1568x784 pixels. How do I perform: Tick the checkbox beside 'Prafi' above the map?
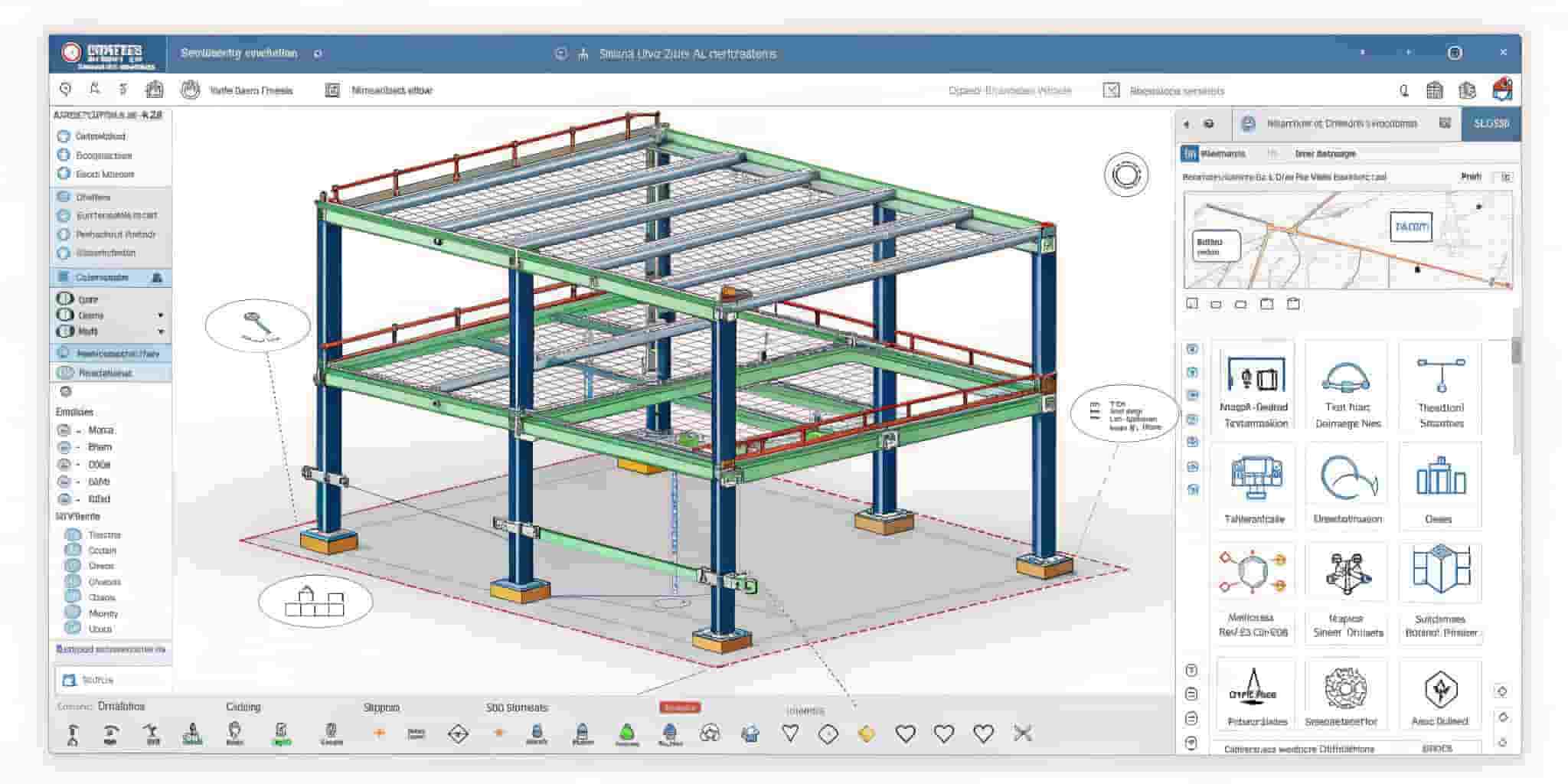click(x=1505, y=177)
